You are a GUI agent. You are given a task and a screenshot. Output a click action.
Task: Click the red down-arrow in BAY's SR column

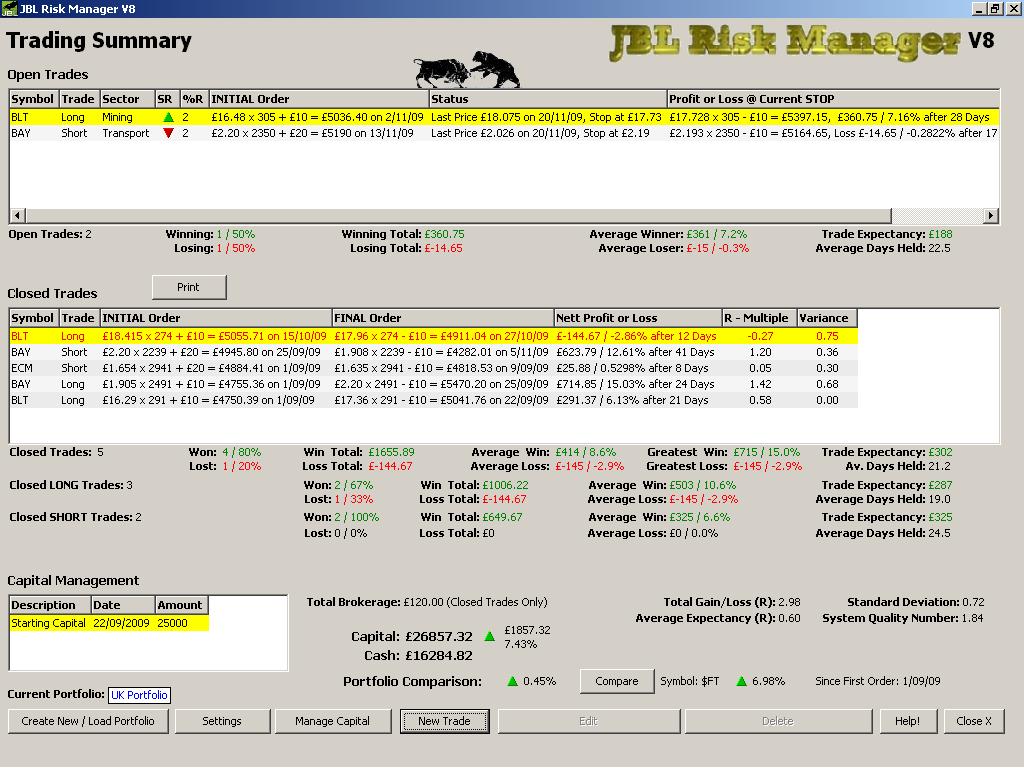(168, 133)
